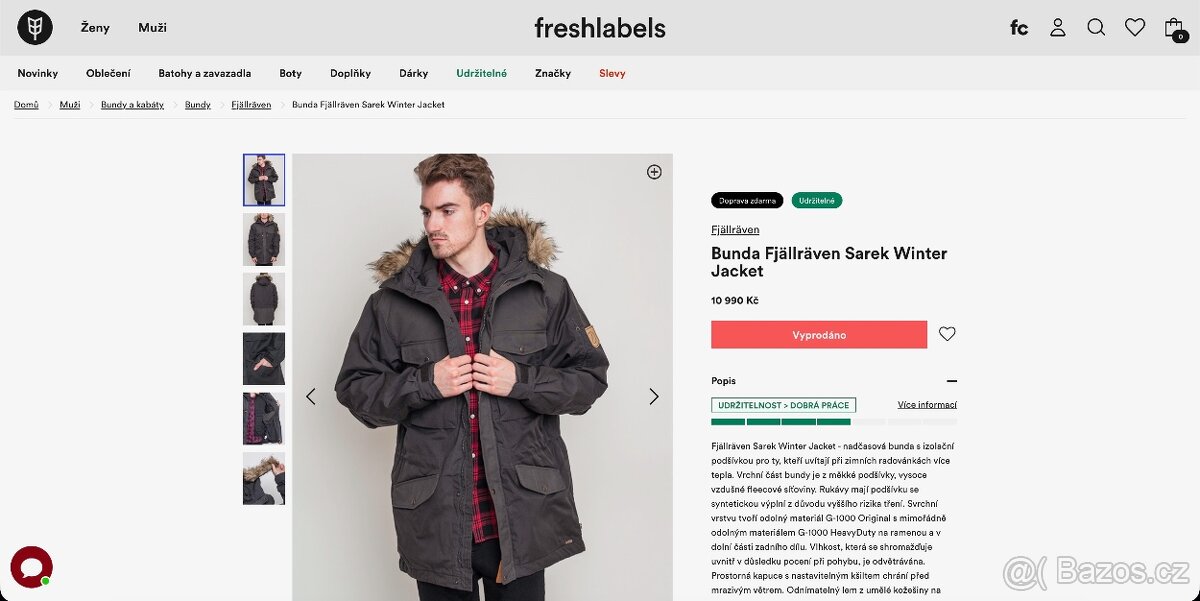
Task: Show the next photo with the right arrow
Action: [654, 396]
